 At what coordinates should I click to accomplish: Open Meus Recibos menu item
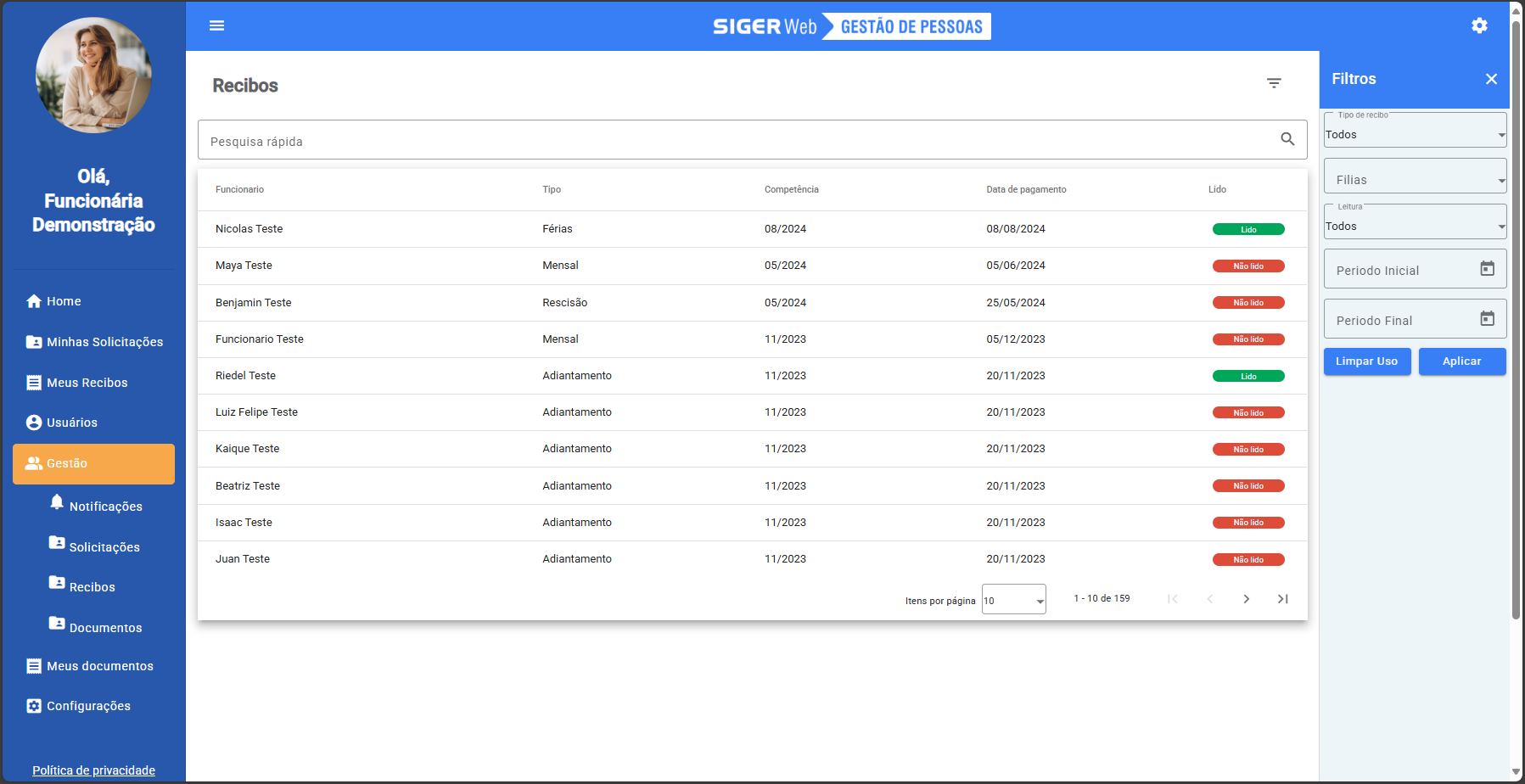coord(93,383)
